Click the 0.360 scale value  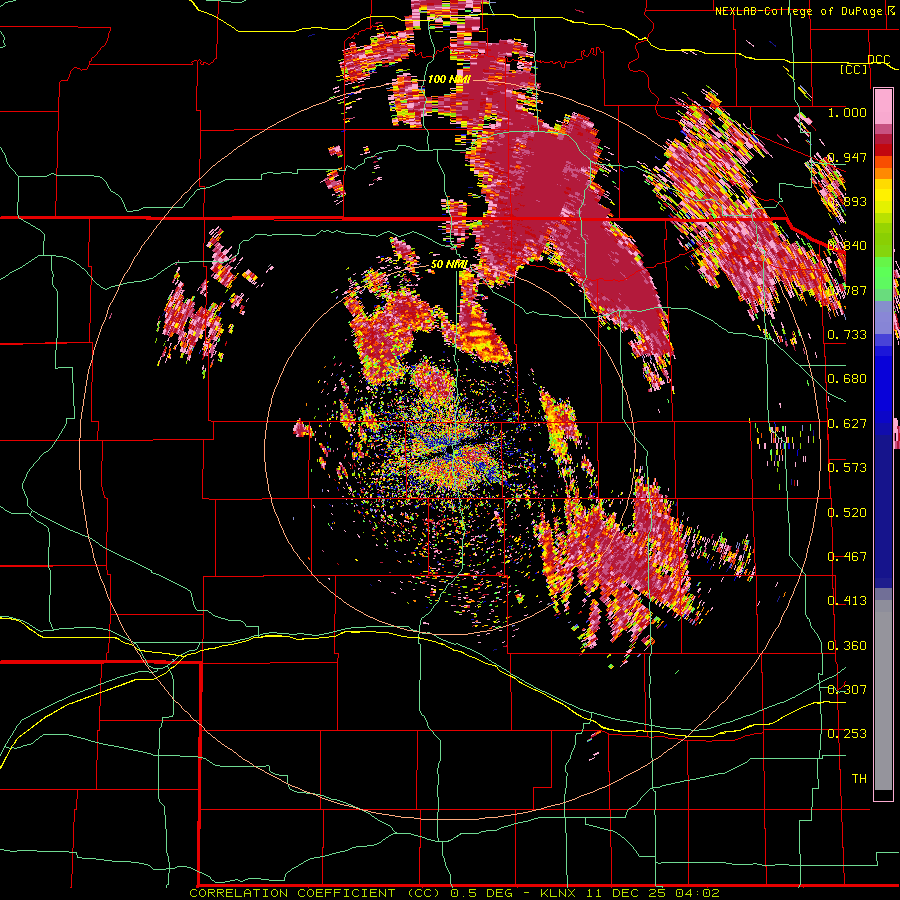coord(847,646)
